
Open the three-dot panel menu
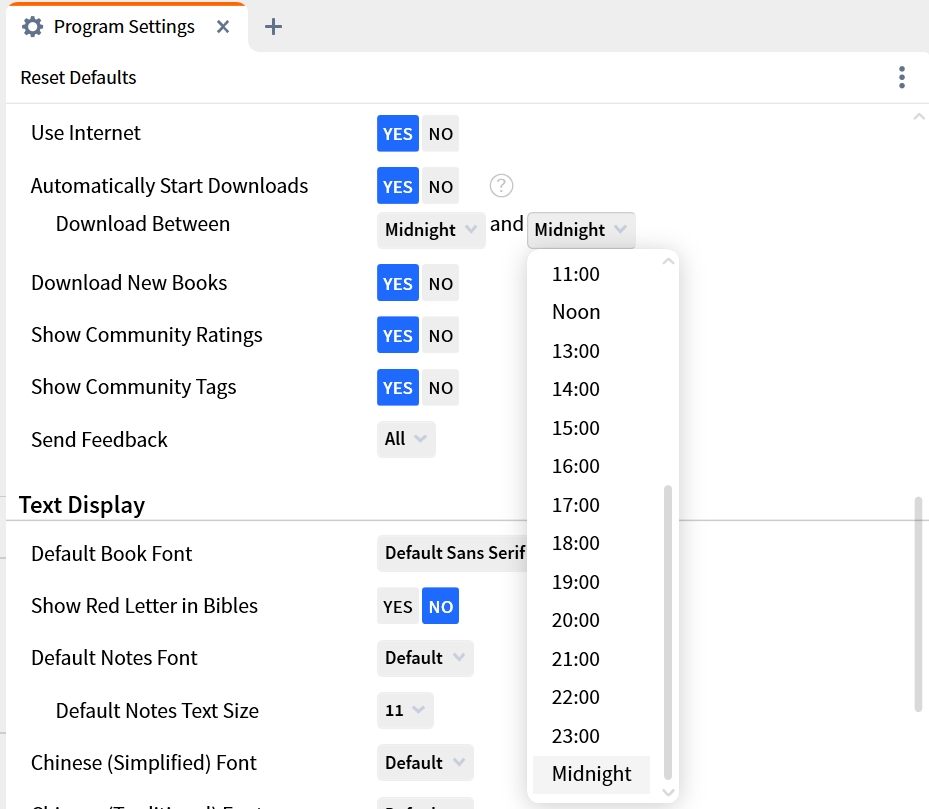902,78
